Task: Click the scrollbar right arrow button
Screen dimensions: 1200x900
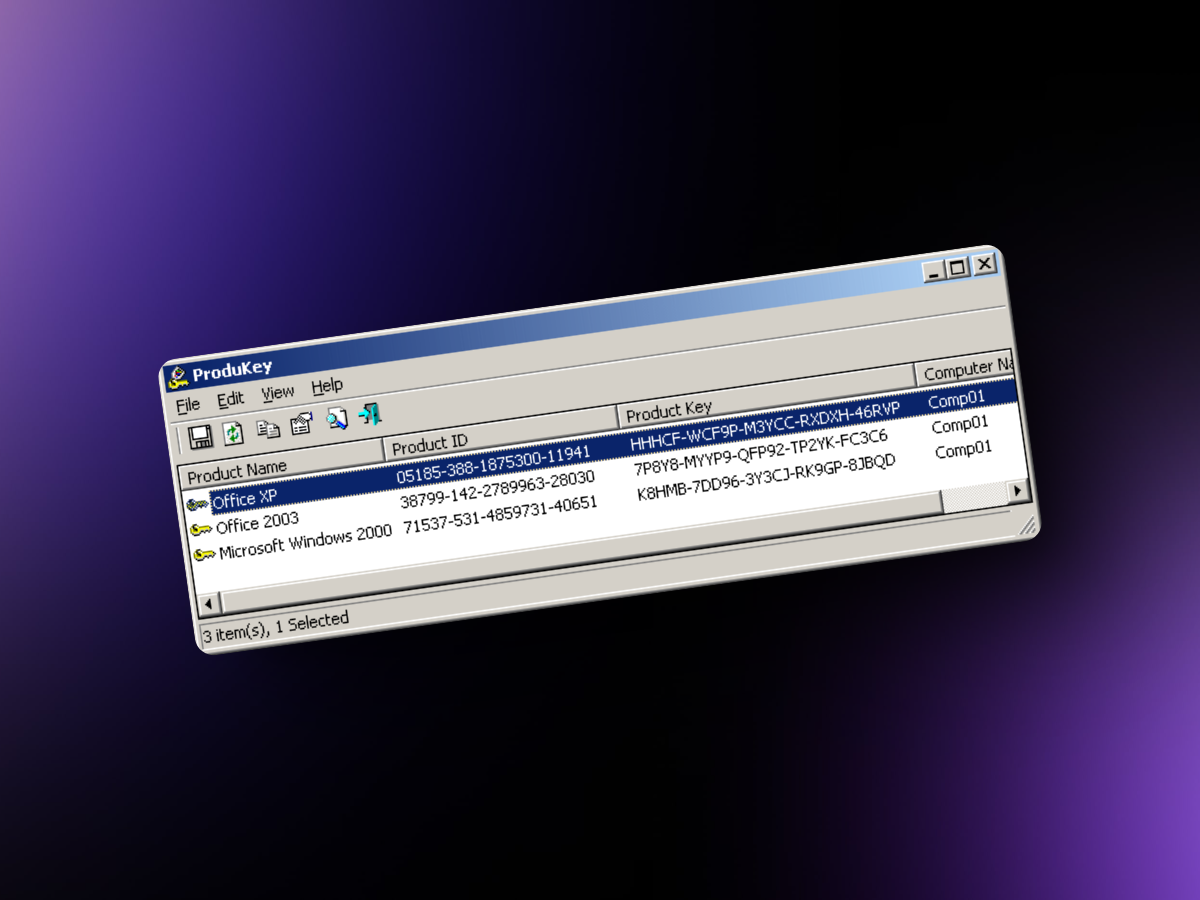Action: coord(1018,490)
